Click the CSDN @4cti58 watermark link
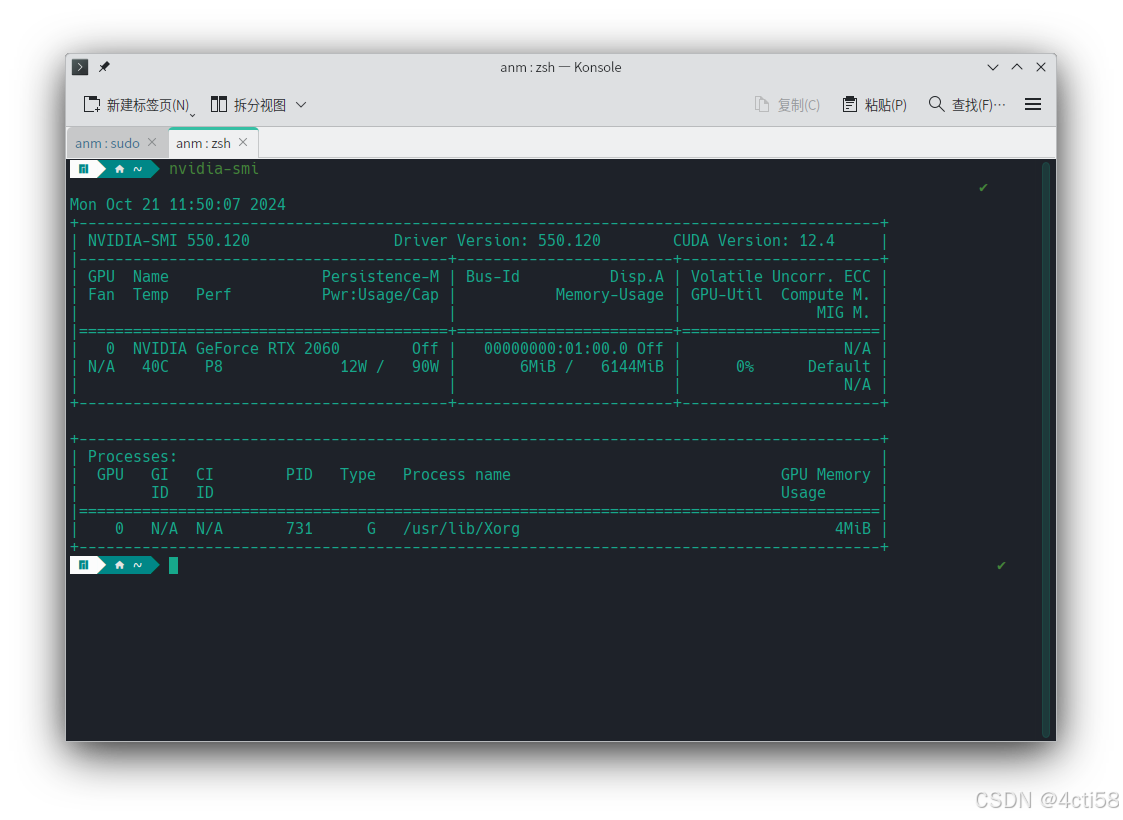Viewport: 1123px width, 820px height. pos(1044,799)
